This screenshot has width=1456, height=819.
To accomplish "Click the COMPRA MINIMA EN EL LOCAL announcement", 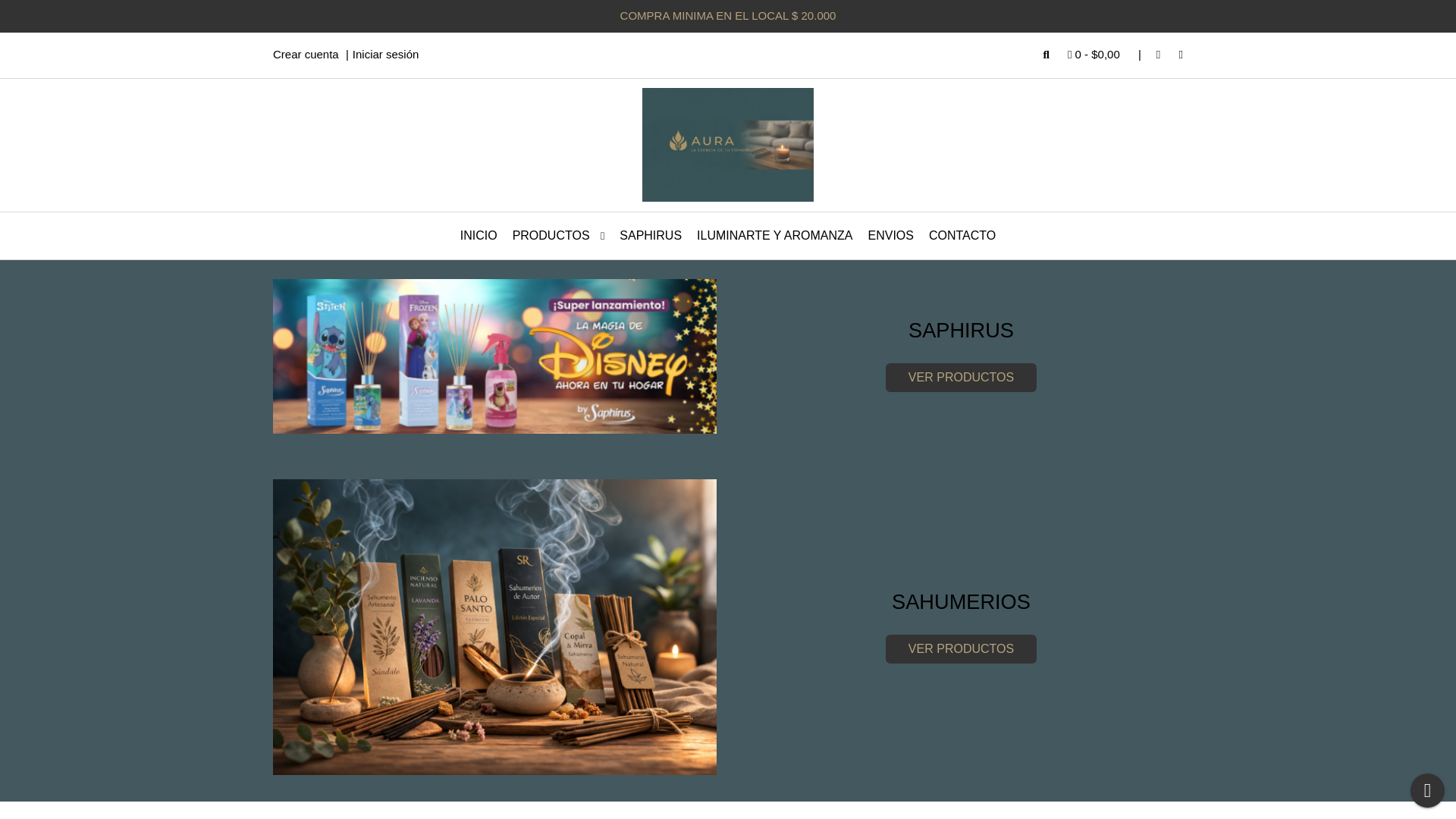I will click(728, 16).
